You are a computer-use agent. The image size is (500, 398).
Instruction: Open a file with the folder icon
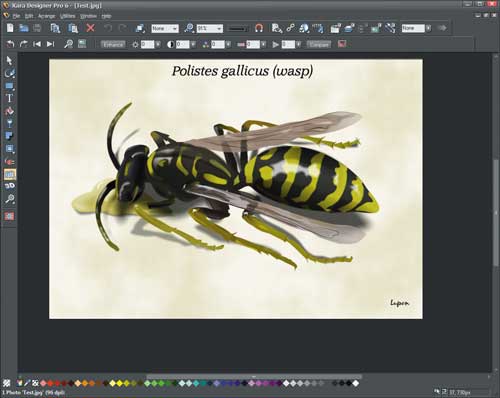(x=23, y=28)
